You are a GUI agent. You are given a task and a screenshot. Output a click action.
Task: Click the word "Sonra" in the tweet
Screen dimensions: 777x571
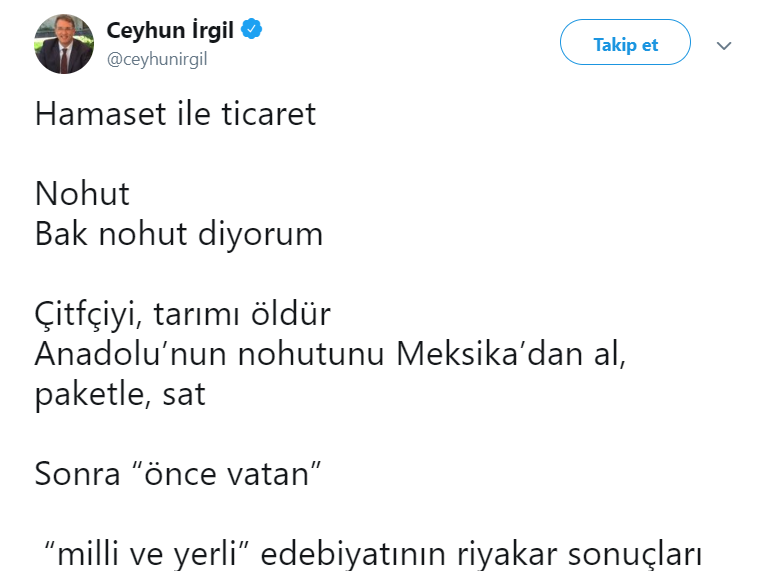pyautogui.click(x=76, y=473)
